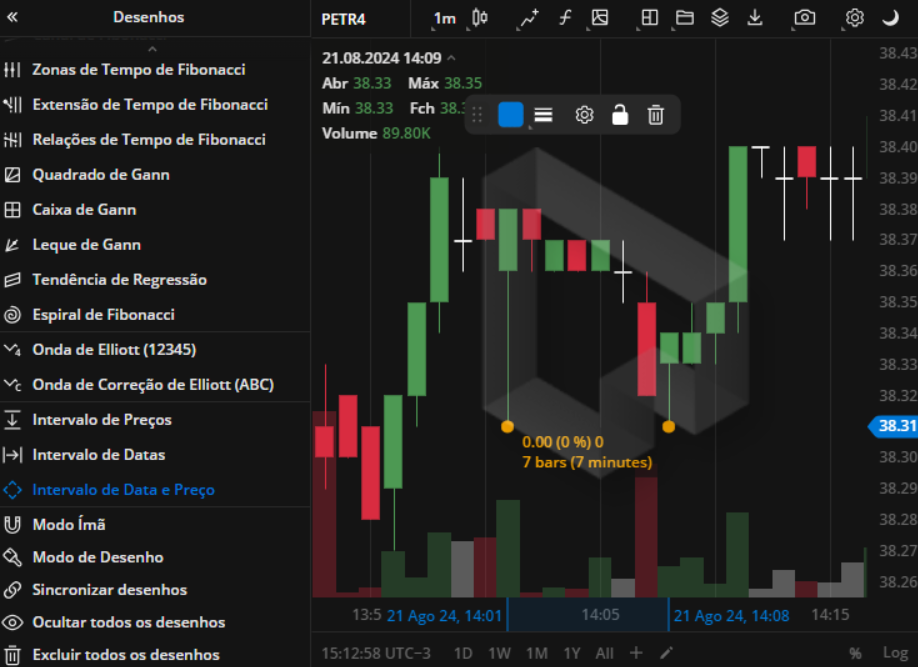Click Excluir todos os desenhos trash icon
This screenshot has height=667, width=918.
[x=12, y=655]
